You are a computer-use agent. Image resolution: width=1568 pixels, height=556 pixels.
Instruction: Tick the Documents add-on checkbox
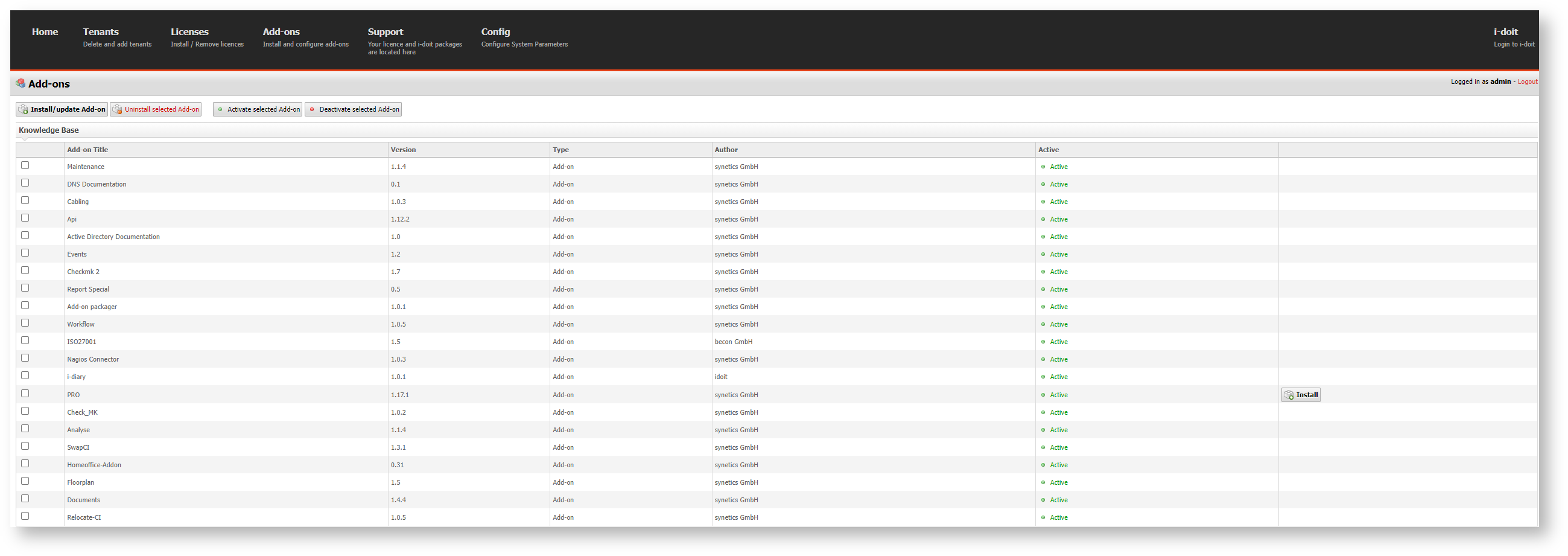click(25, 499)
